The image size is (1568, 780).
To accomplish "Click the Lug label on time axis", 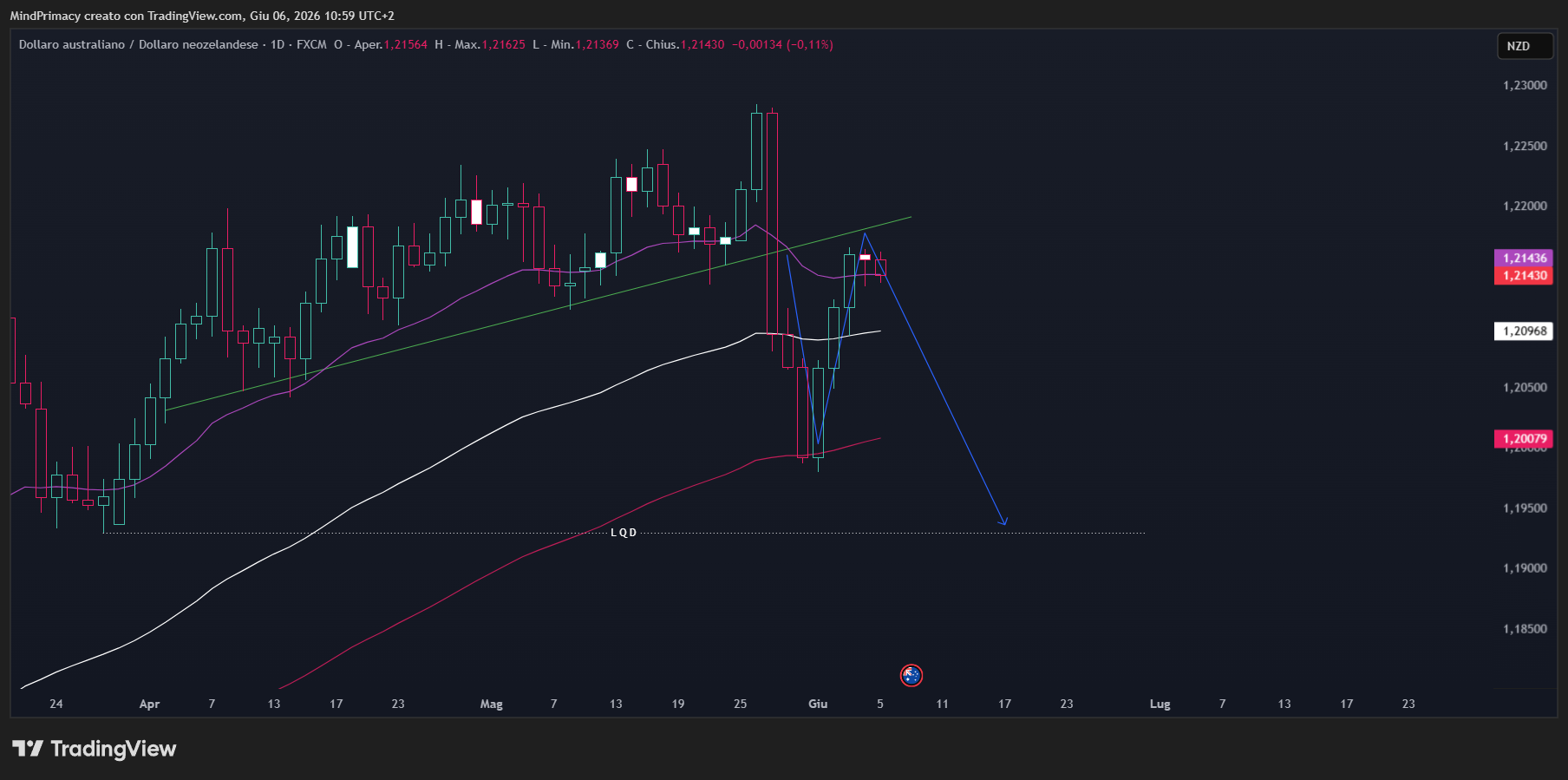I will coord(1160,704).
